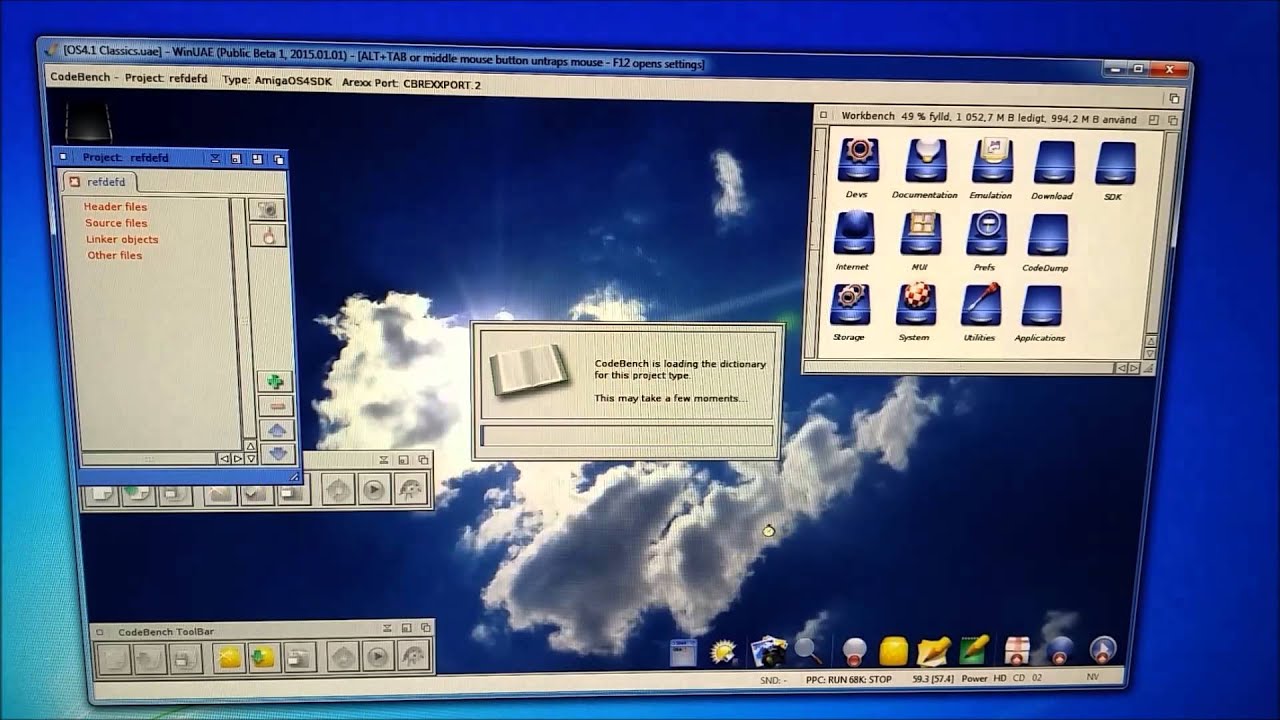Select Source files in project tree
The image size is (1280, 720).
[x=116, y=223]
